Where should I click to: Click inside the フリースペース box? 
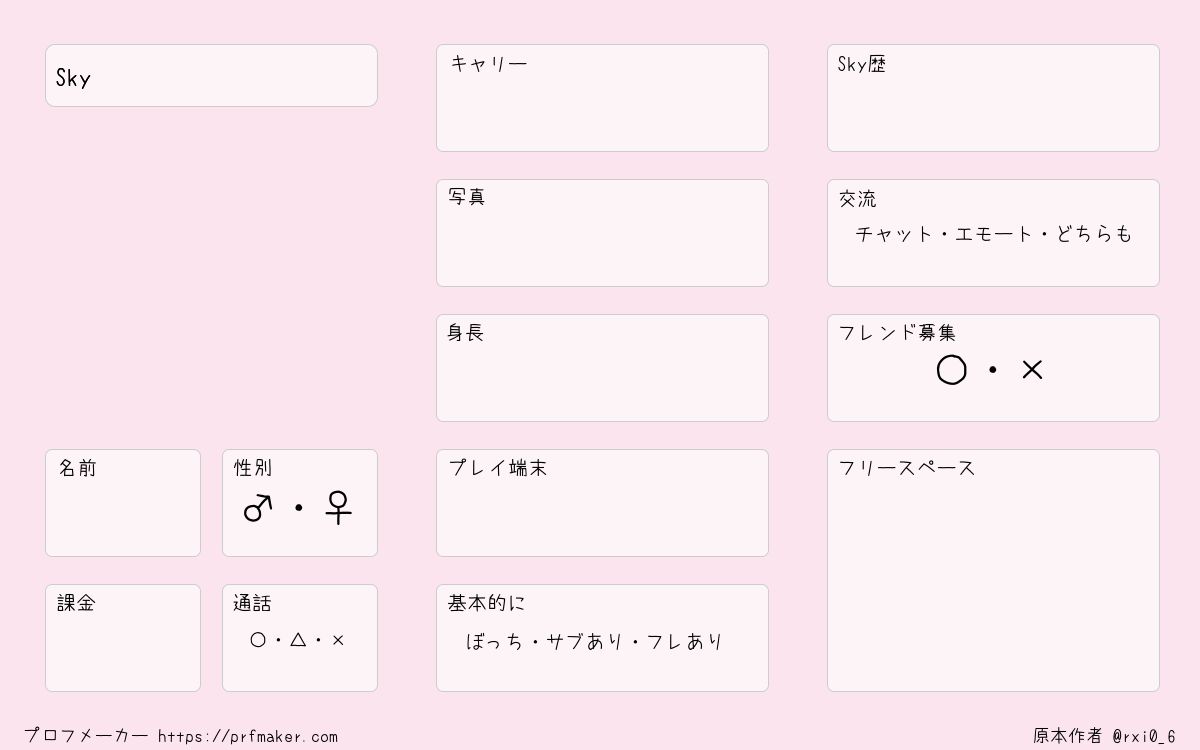point(993,570)
